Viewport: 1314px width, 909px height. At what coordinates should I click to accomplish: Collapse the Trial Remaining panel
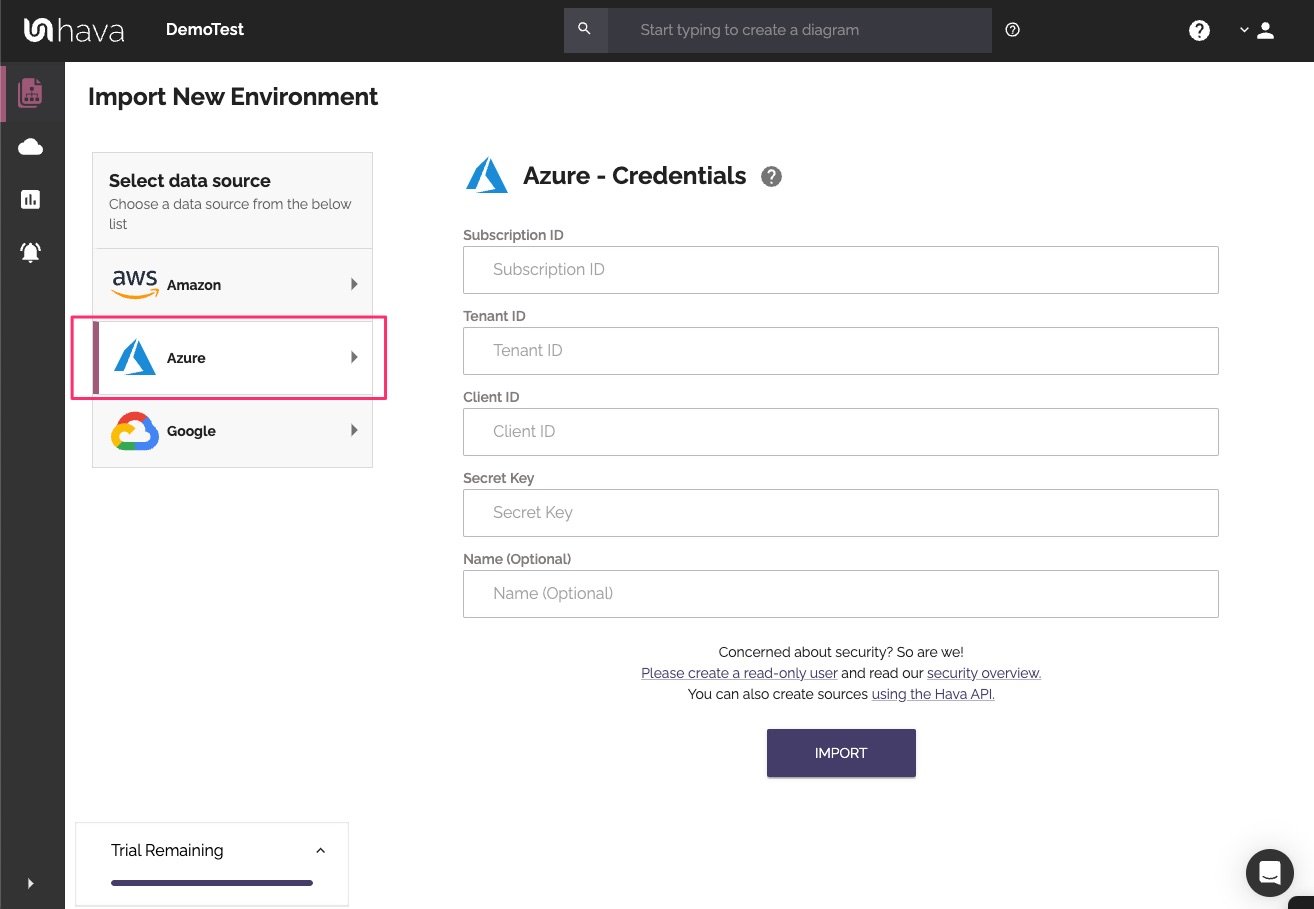click(320, 849)
